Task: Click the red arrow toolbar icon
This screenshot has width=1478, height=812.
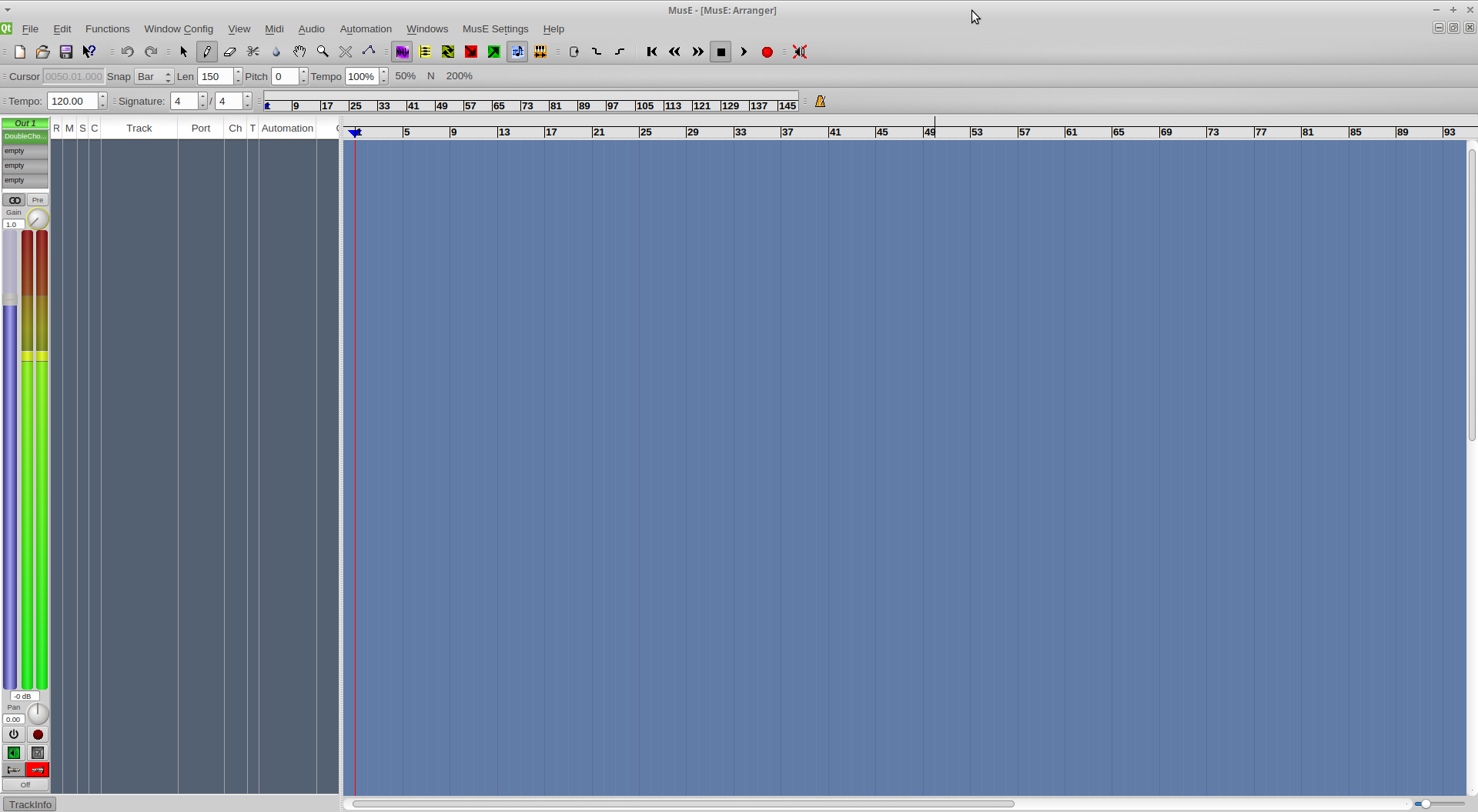Action: 471,52
